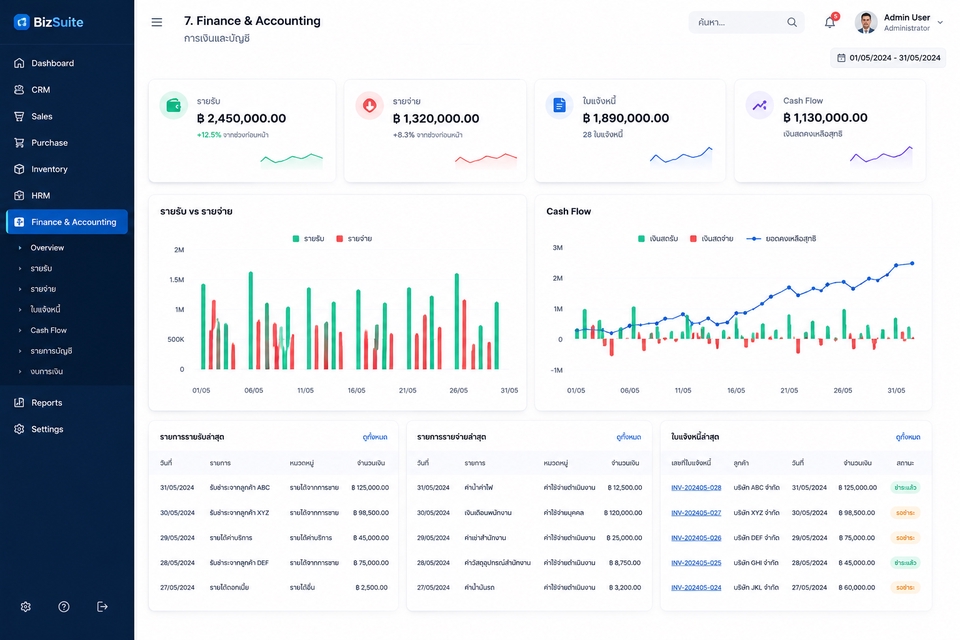This screenshot has width=960, height=640.
Task: Focus the ค้นหา search field
Action: 740,23
